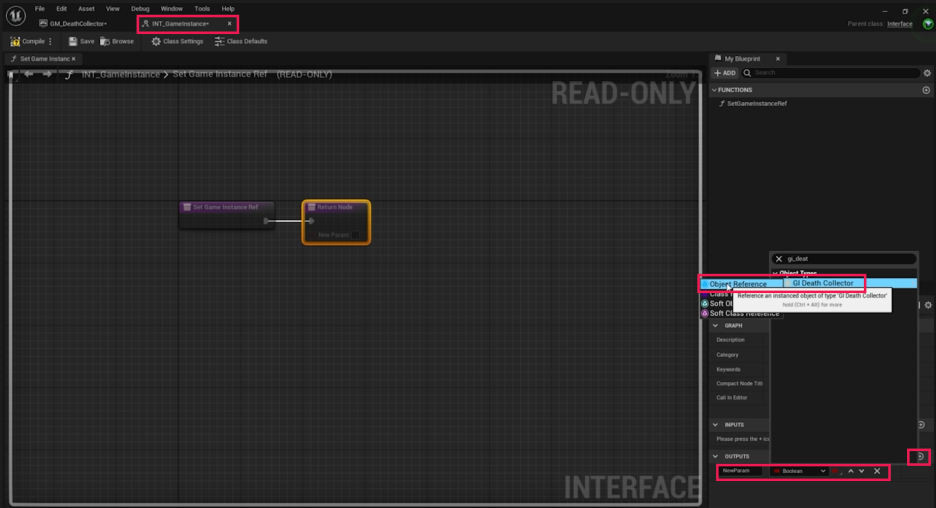
Task: Open the Debug menu
Action: pos(140,9)
